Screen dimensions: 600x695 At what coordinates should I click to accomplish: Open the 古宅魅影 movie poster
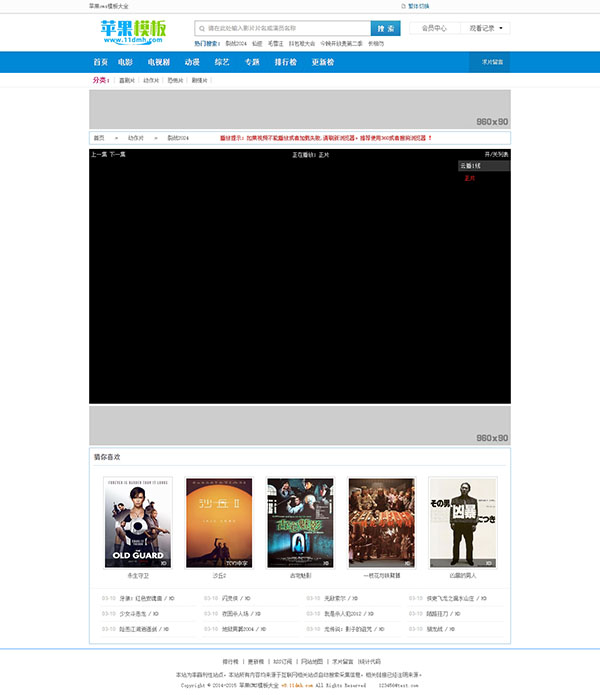(300, 522)
